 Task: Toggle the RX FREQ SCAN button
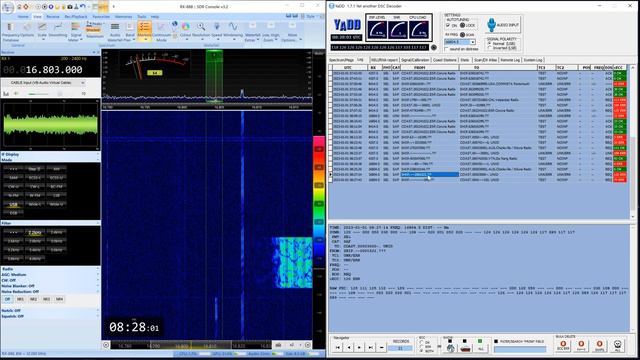pyautogui.click(x=462, y=35)
